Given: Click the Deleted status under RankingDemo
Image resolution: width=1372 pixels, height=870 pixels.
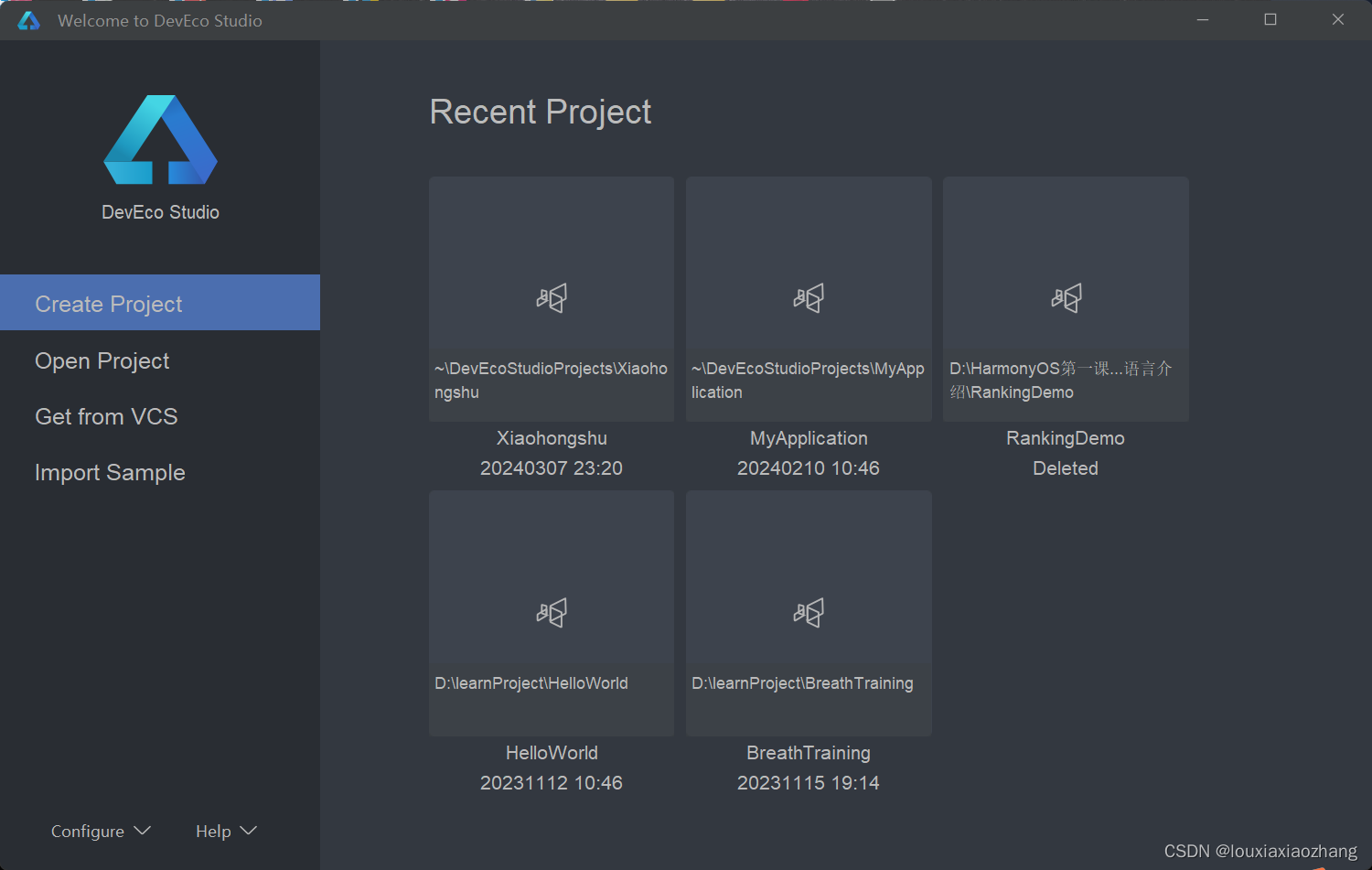Looking at the screenshot, I should point(1066,468).
